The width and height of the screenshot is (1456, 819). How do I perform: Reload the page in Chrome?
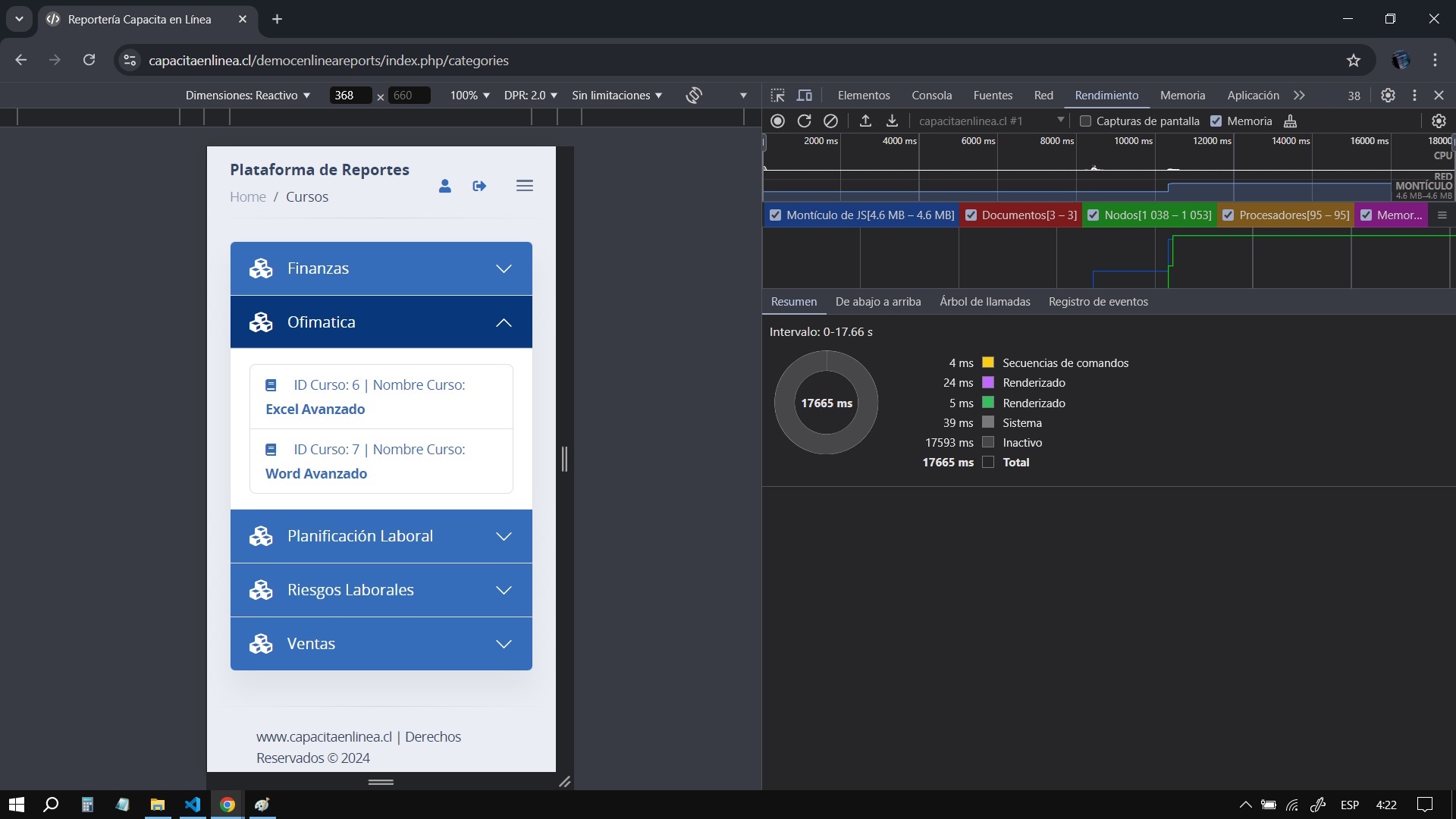click(89, 60)
